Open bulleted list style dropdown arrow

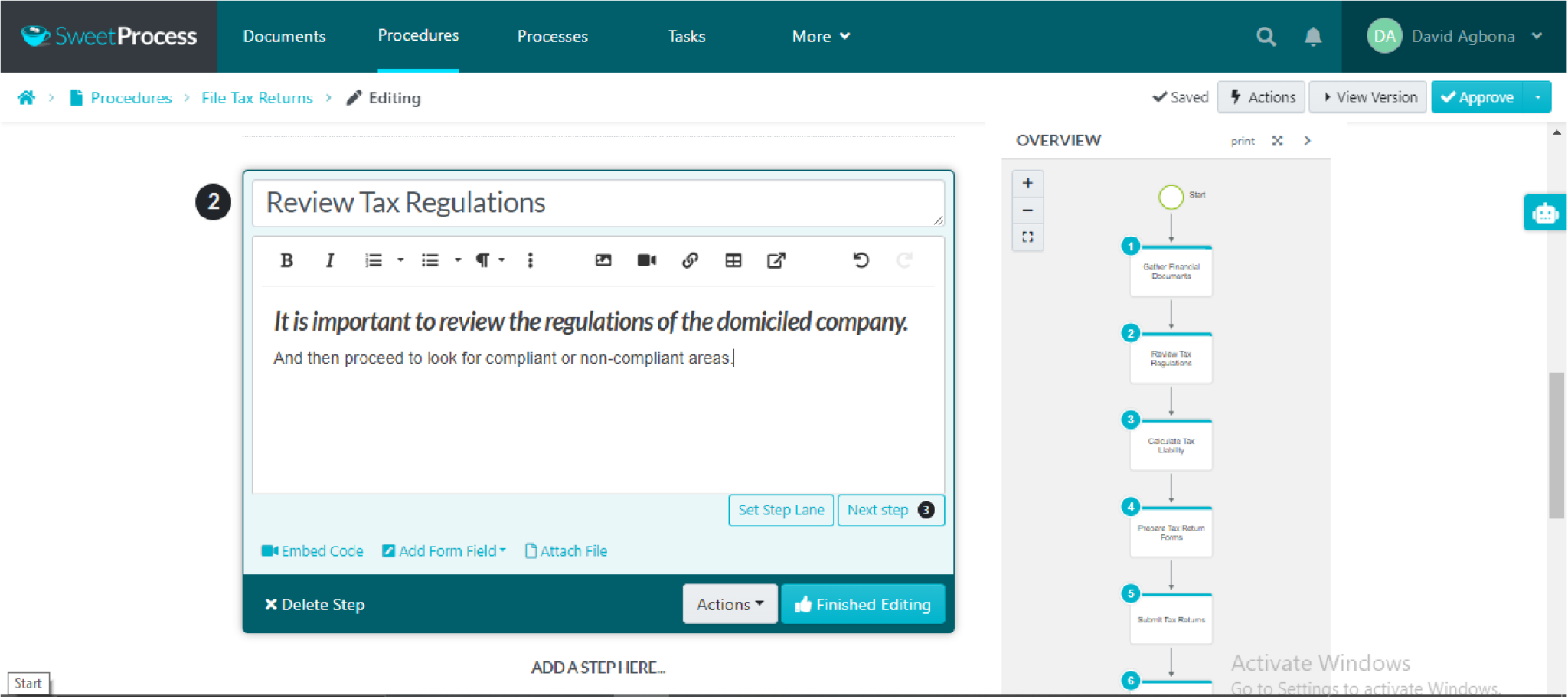pyautogui.click(x=457, y=261)
